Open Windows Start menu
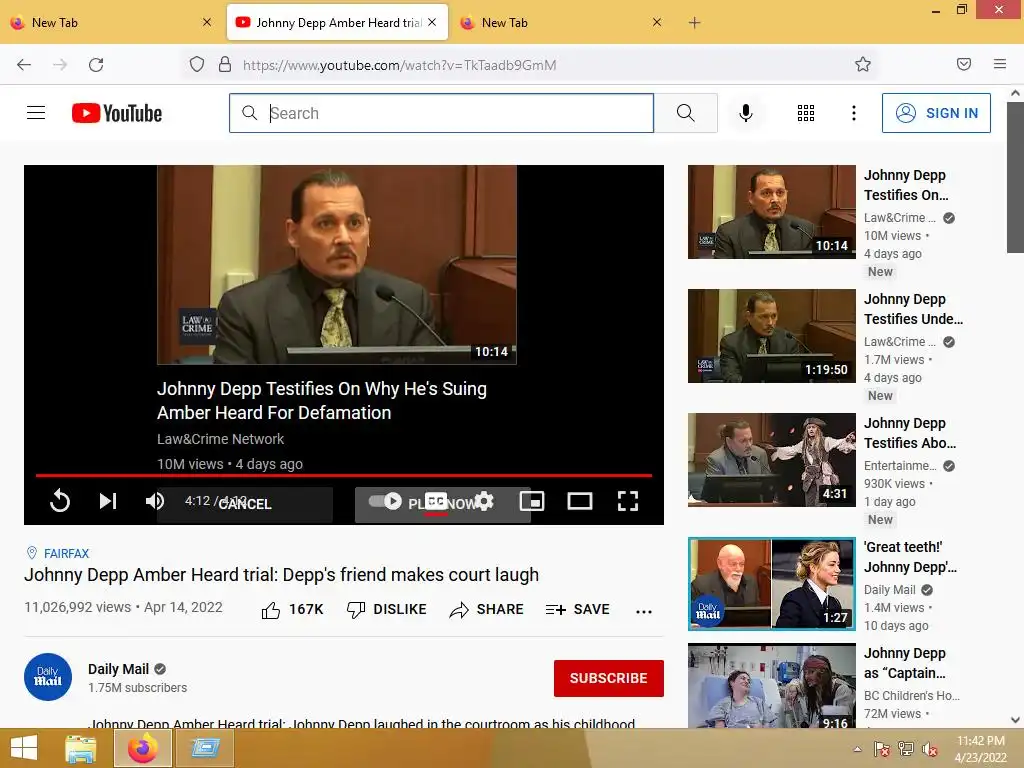 [x=24, y=748]
